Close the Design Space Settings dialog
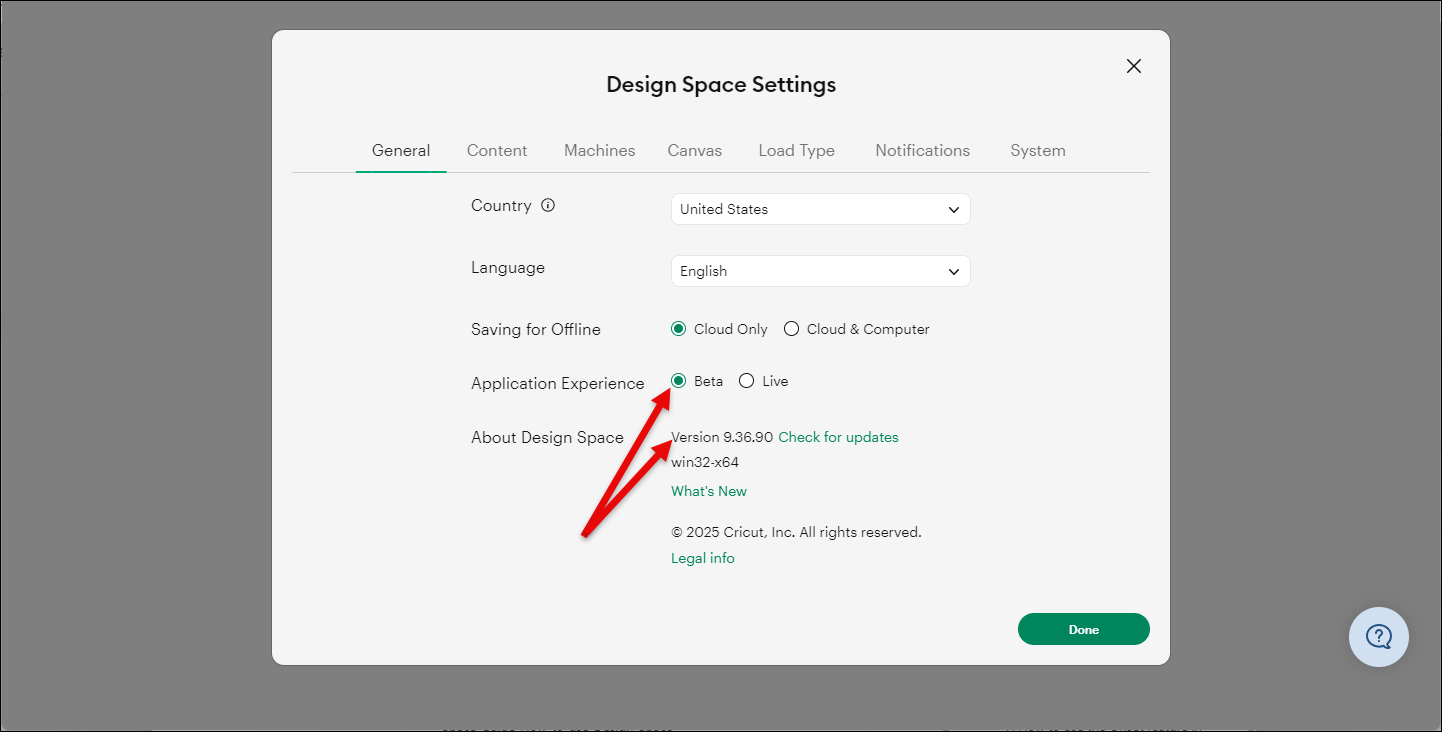The image size is (1442, 732). click(x=1133, y=65)
